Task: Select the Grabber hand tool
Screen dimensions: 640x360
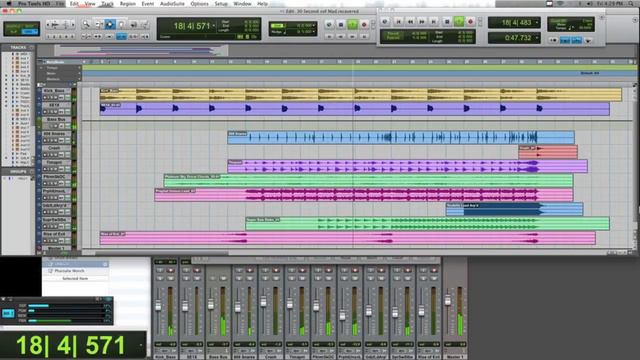Action: point(121,24)
